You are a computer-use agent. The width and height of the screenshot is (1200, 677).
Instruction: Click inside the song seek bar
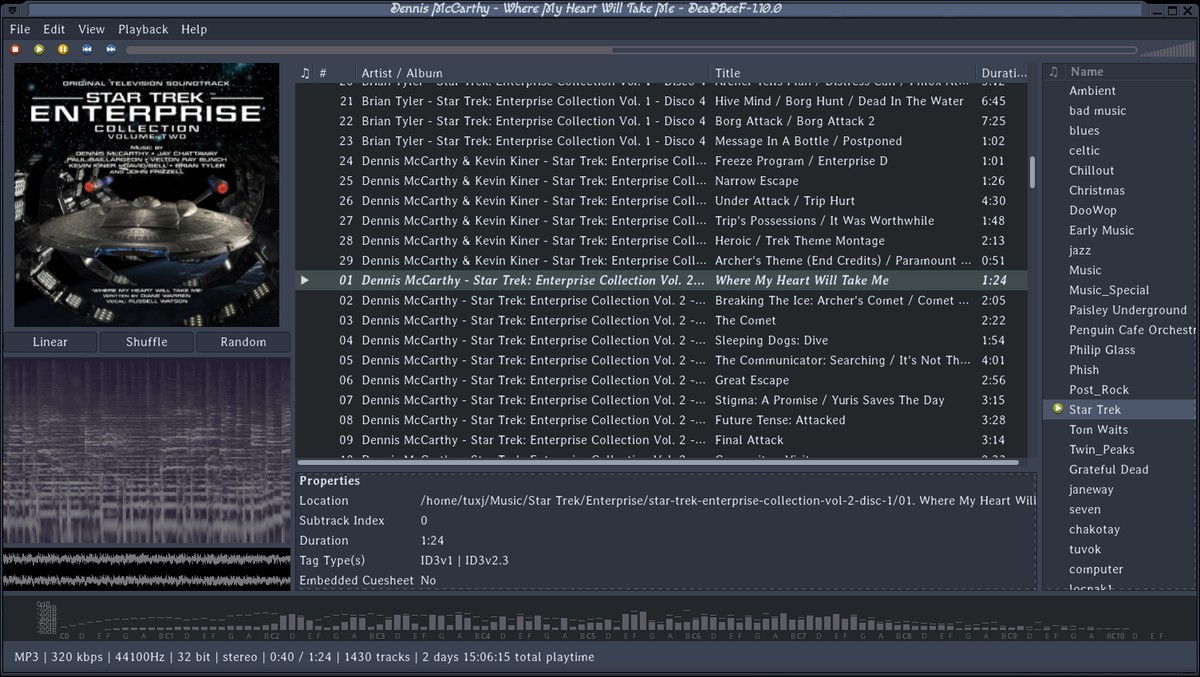631,49
